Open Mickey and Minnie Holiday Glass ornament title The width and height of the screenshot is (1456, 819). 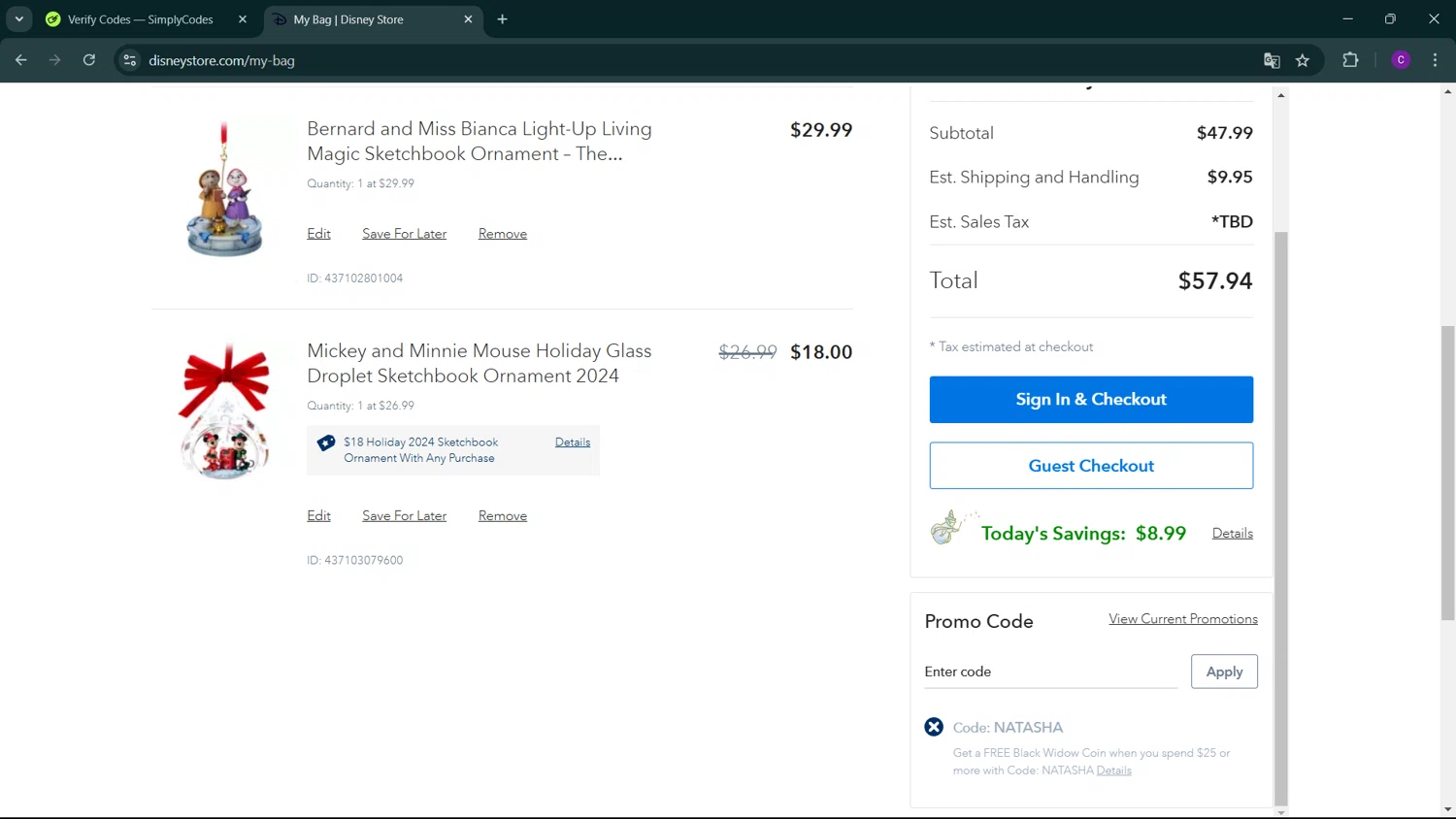tap(480, 363)
